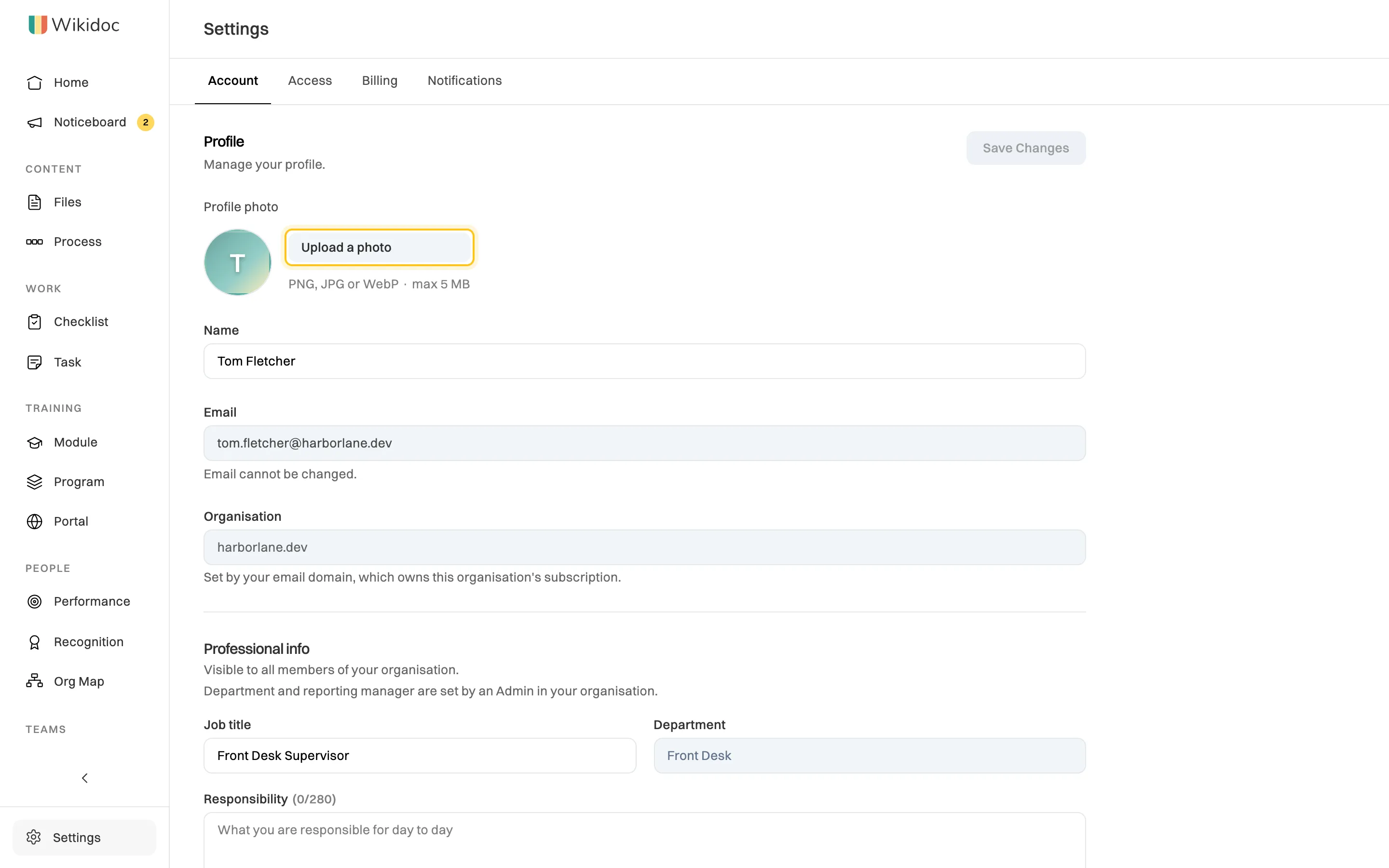Screen dimensions: 1389x868
Task: Click the 'Manage your profile.' text
Action: coord(264,165)
